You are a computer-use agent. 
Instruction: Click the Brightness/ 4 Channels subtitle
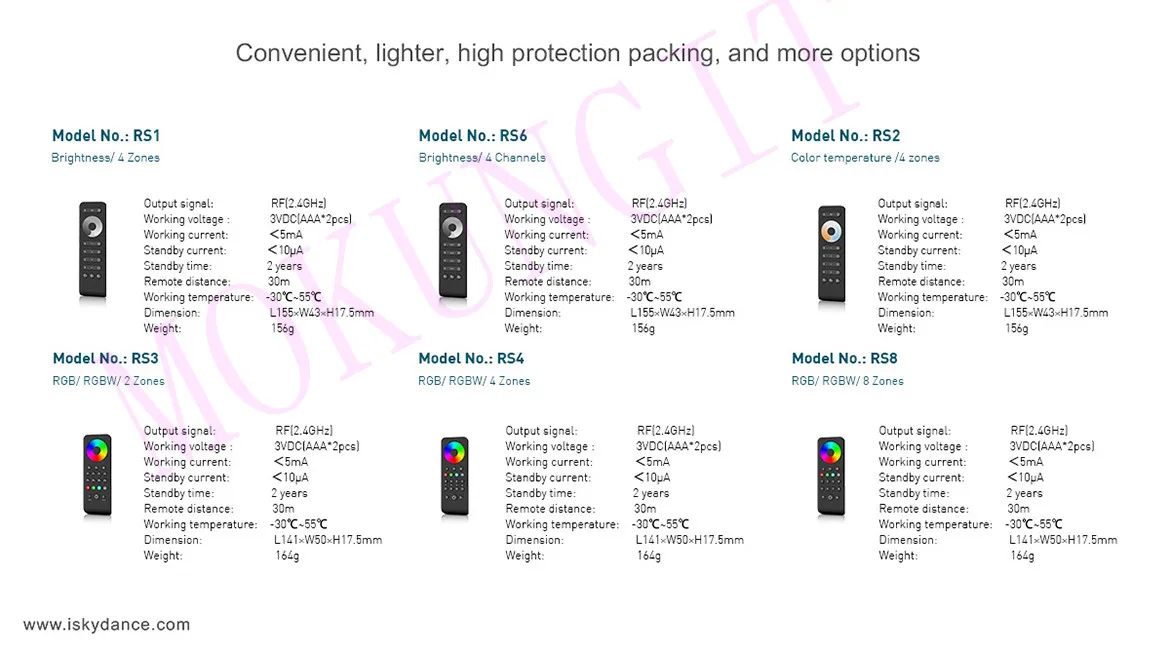(482, 157)
